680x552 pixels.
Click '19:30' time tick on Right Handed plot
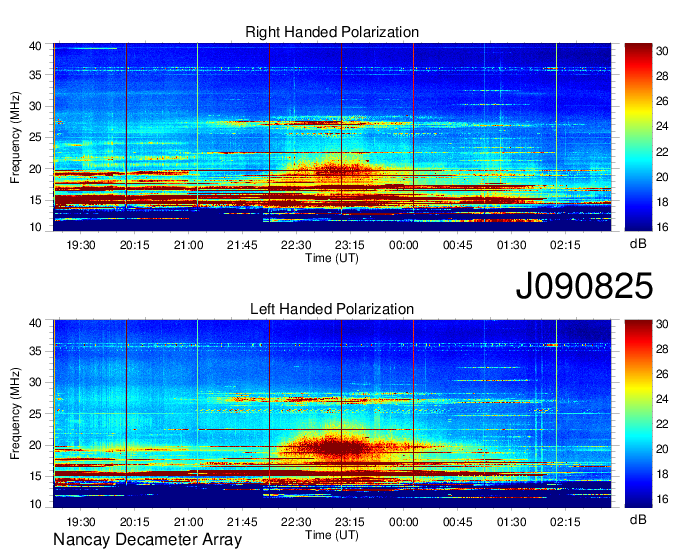[x=81, y=245]
